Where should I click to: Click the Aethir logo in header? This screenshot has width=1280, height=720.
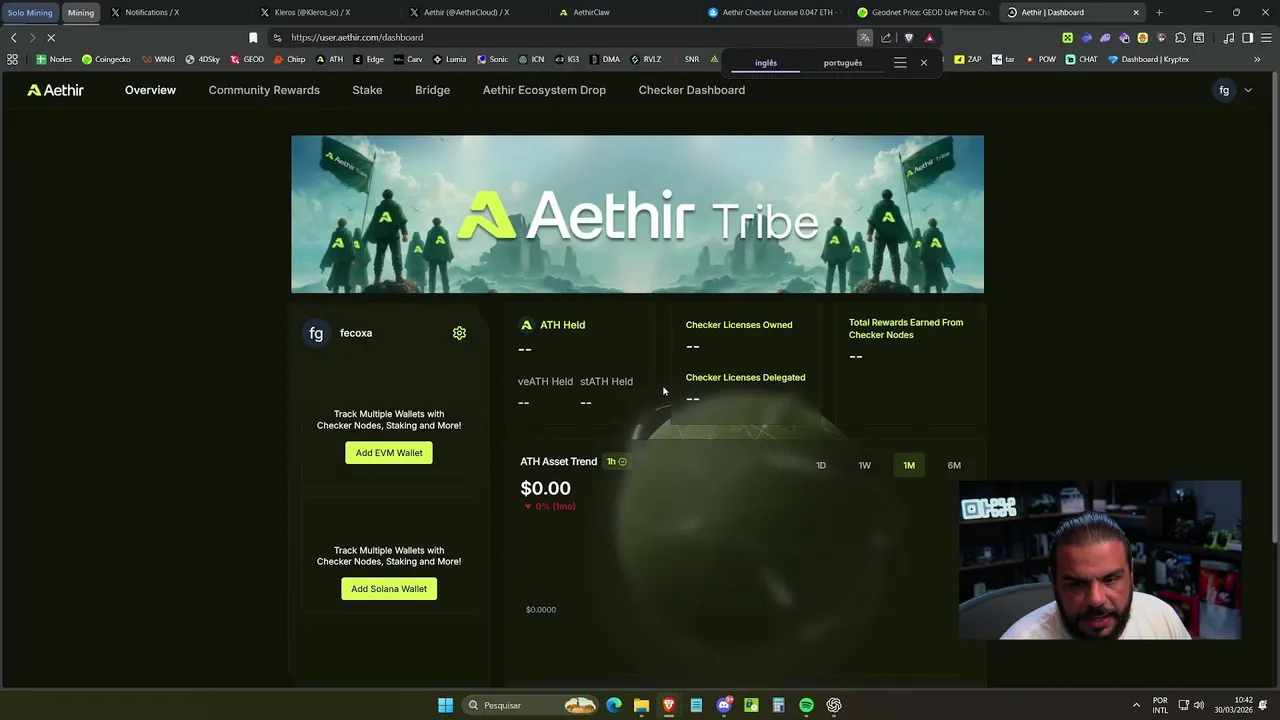(x=55, y=90)
